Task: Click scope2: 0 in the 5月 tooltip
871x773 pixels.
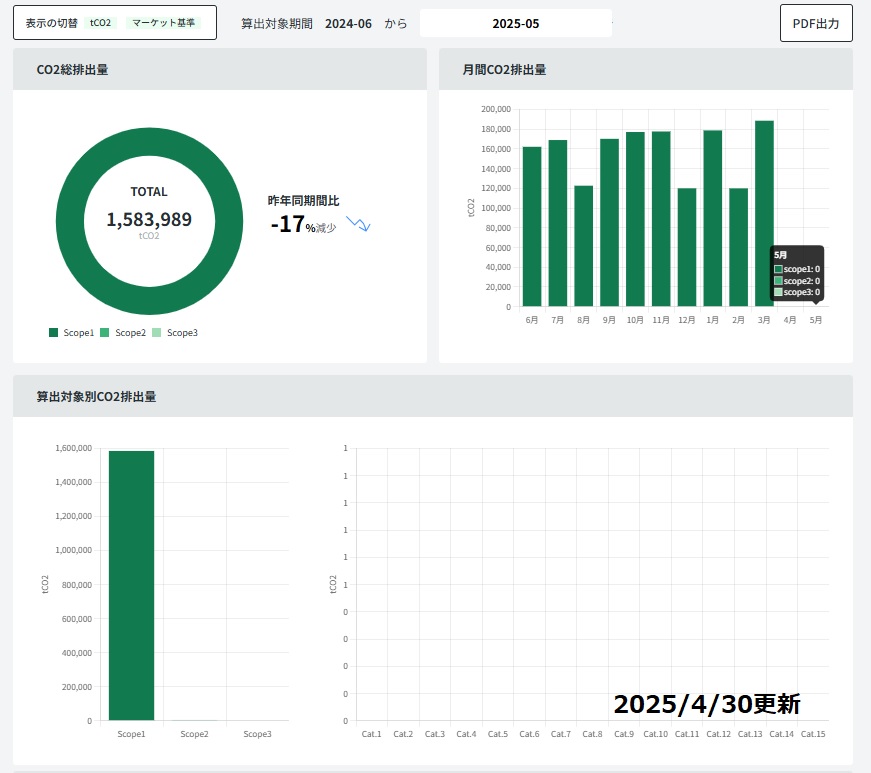Action: [797, 281]
